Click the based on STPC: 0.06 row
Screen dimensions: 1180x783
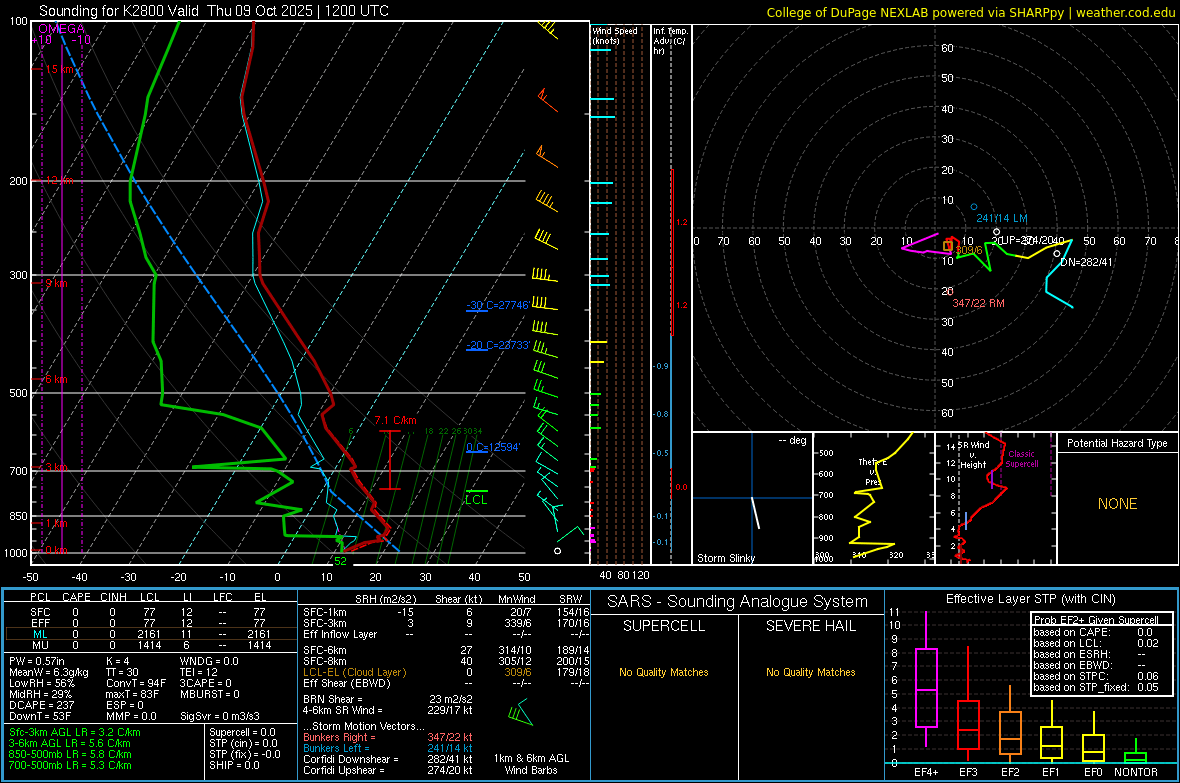tap(1096, 676)
